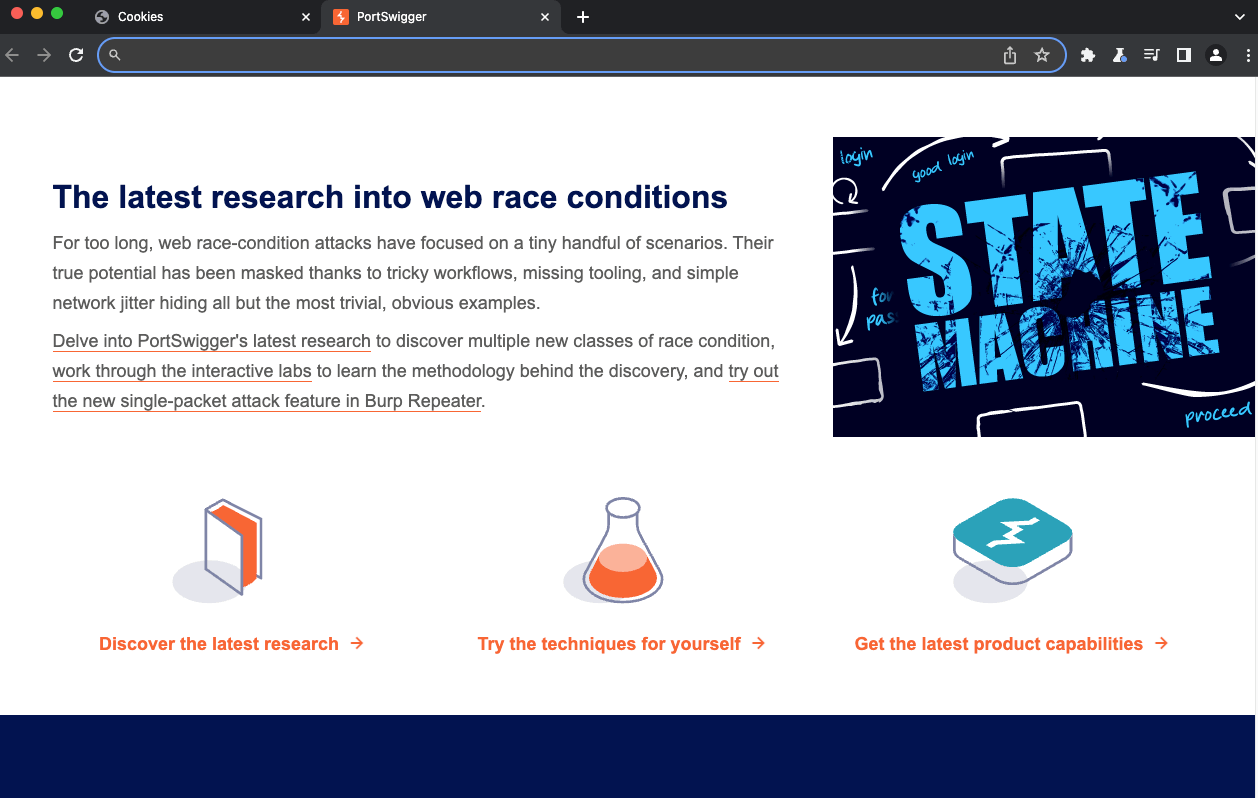The image size is (1258, 798).
Task: Click the orange lab flask icon
Action: coord(614,550)
